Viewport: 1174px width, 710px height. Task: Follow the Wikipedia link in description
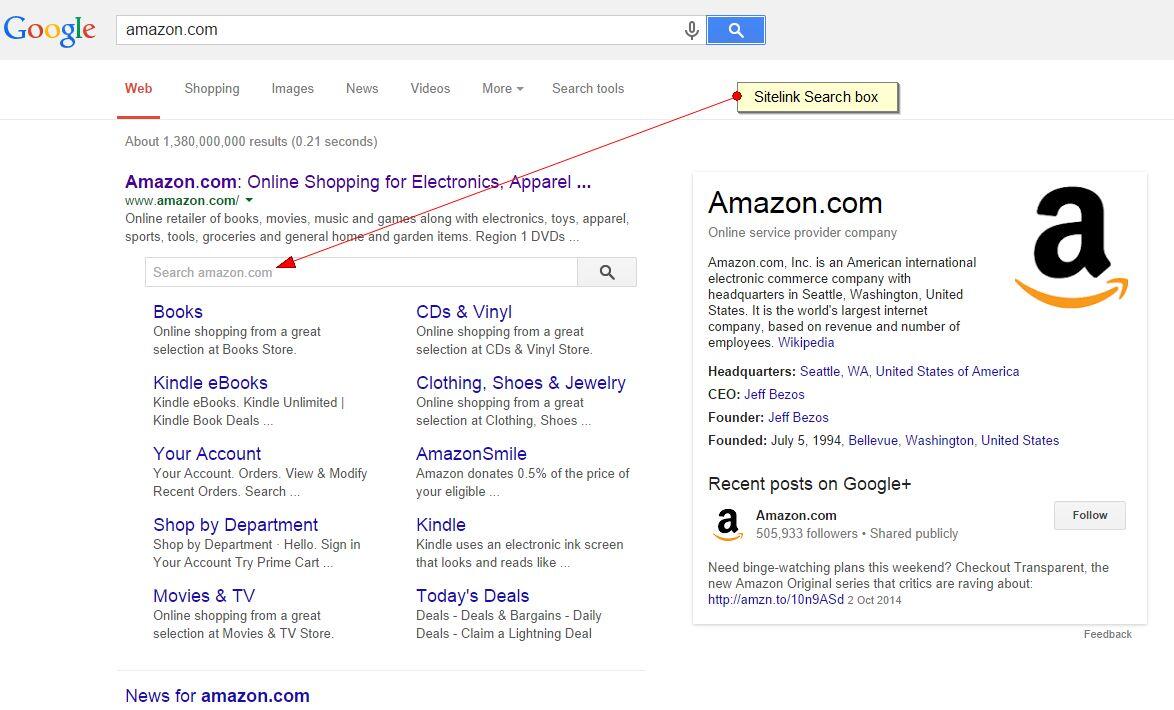tap(806, 342)
